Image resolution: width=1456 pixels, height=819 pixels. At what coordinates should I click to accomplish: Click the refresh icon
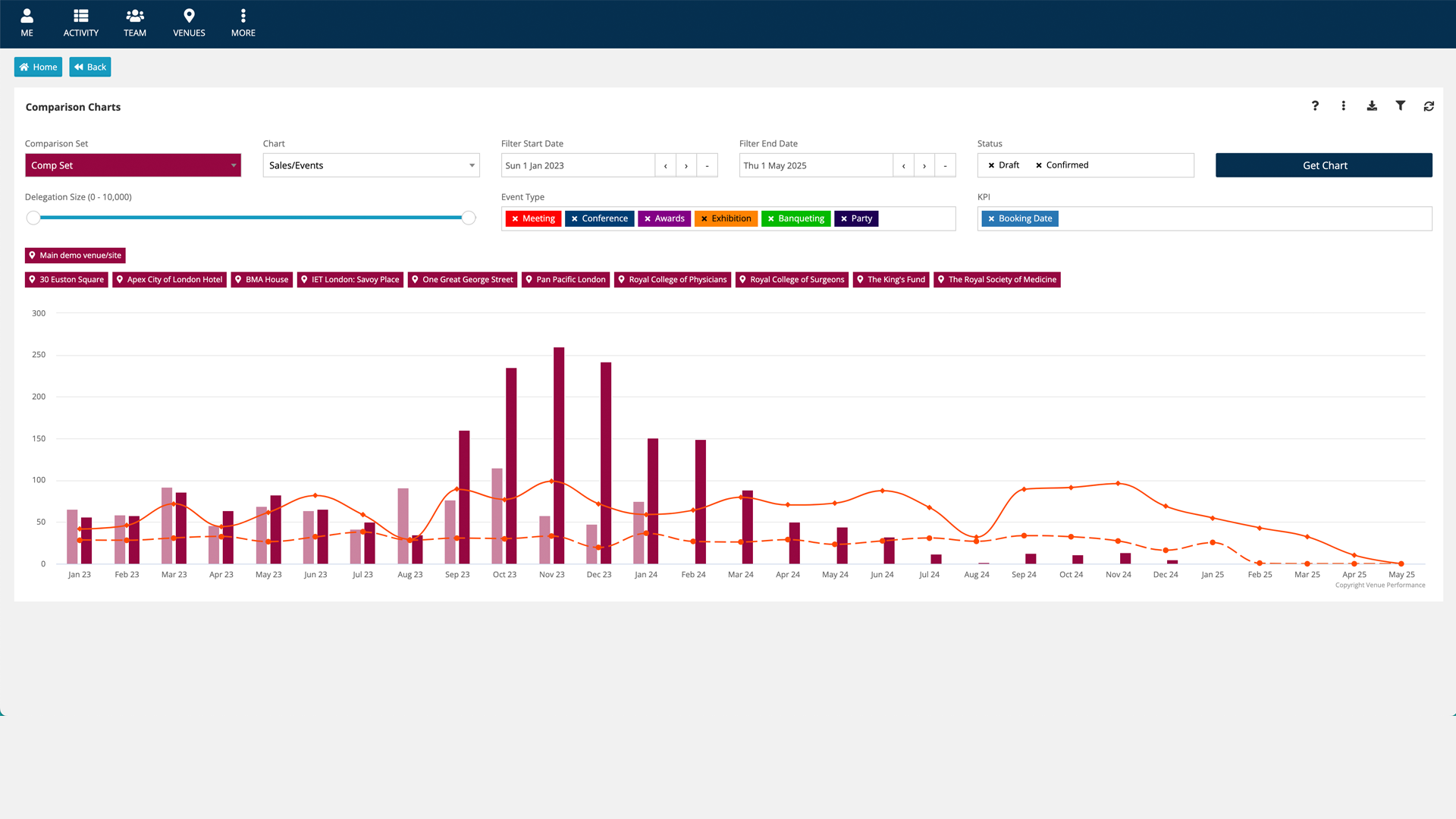click(x=1429, y=106)
